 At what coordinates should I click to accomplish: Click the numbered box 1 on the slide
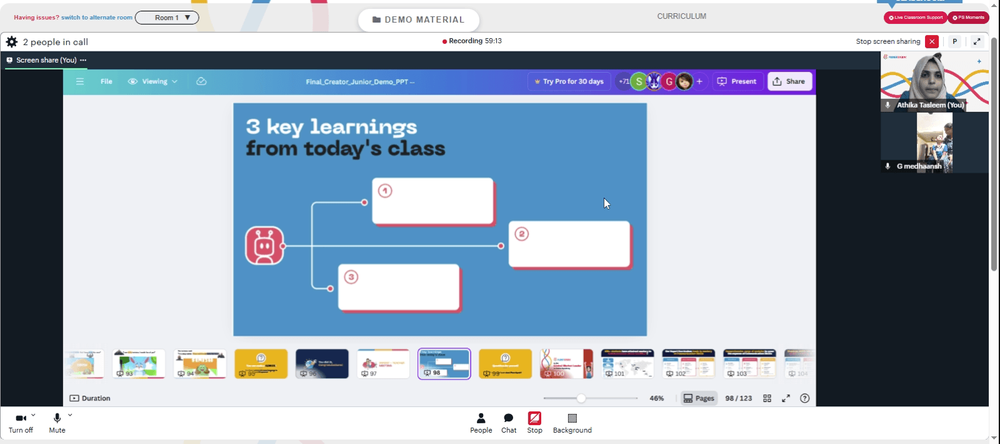(432, 201)
